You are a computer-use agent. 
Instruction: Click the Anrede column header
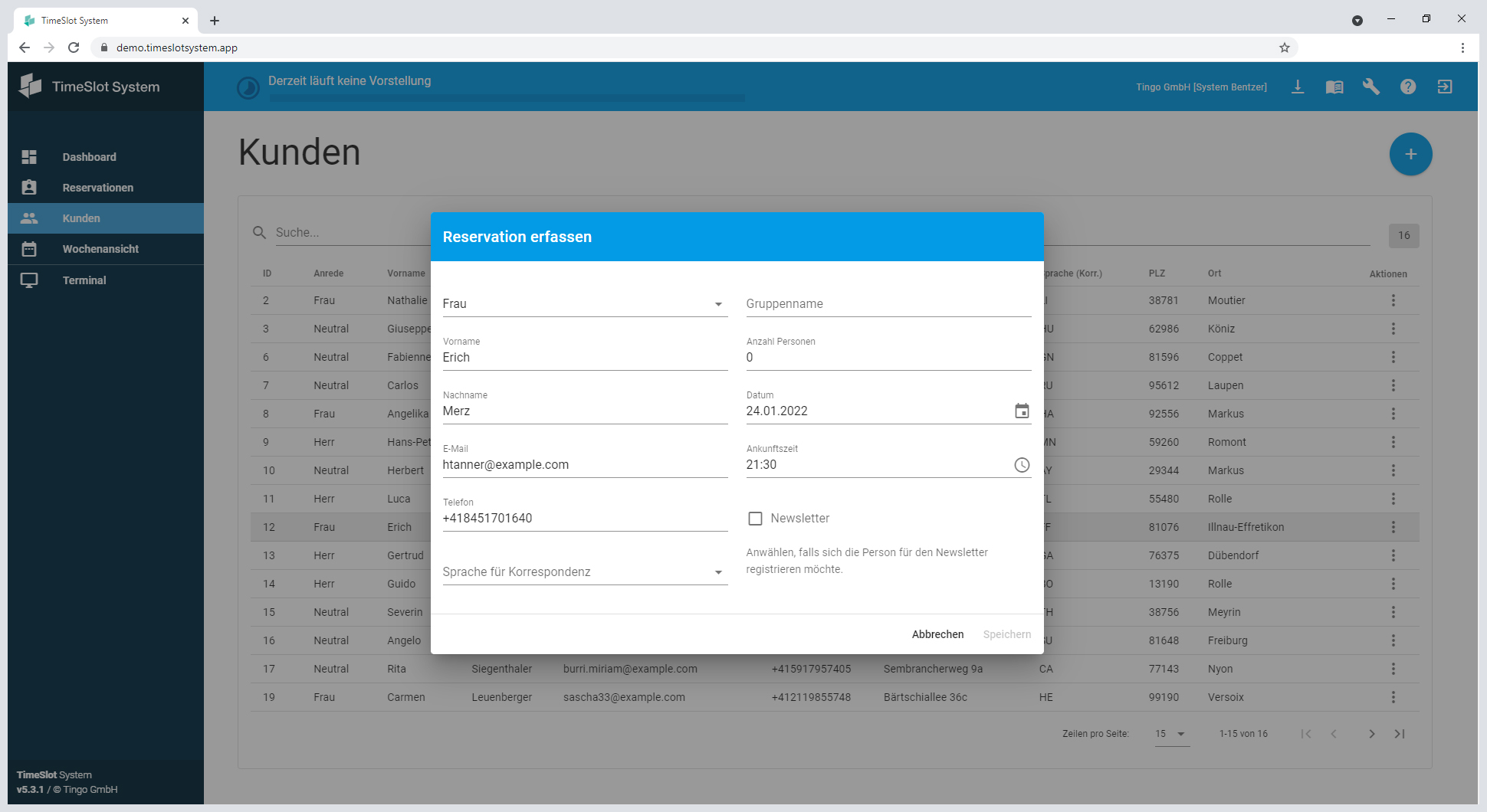coord(328,273)
